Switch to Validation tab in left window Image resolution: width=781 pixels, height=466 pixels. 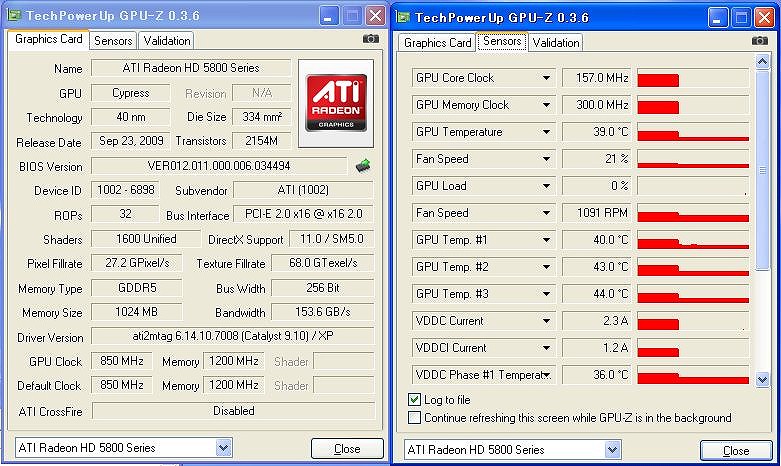(167, 41)
